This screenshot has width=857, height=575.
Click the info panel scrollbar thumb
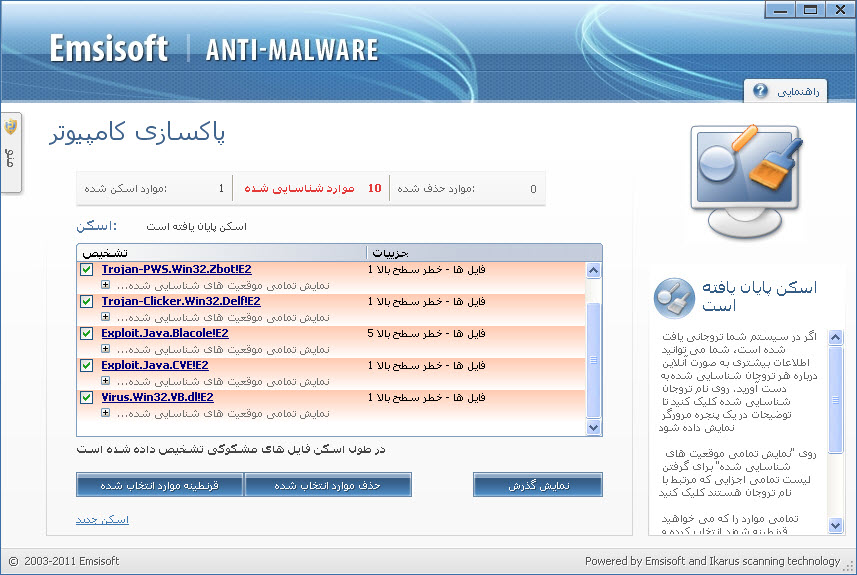pos(835,400)
